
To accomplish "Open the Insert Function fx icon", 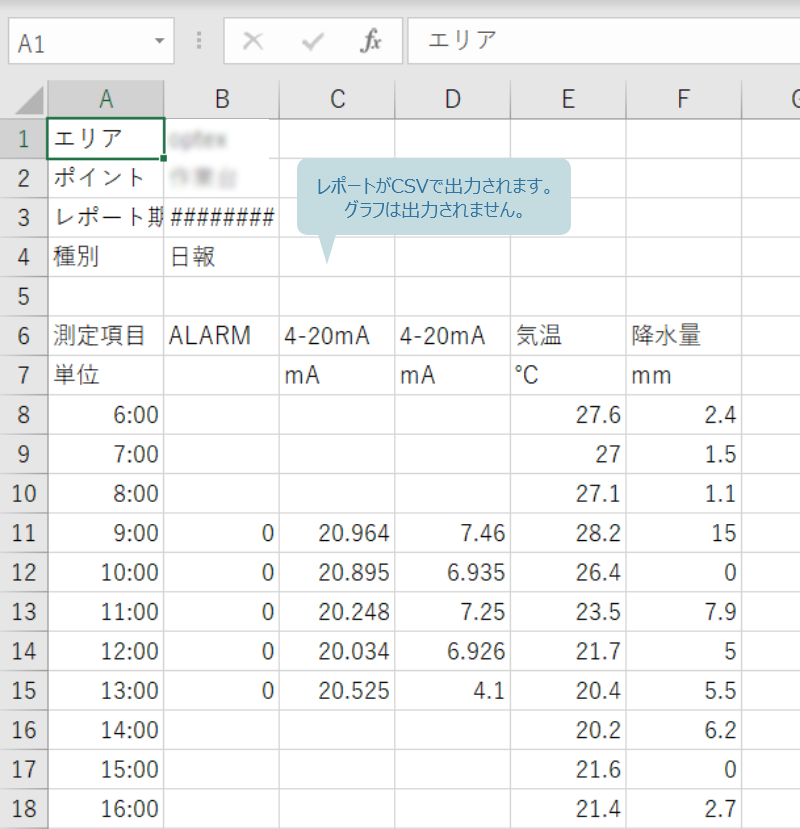I will tap(371, 41).
